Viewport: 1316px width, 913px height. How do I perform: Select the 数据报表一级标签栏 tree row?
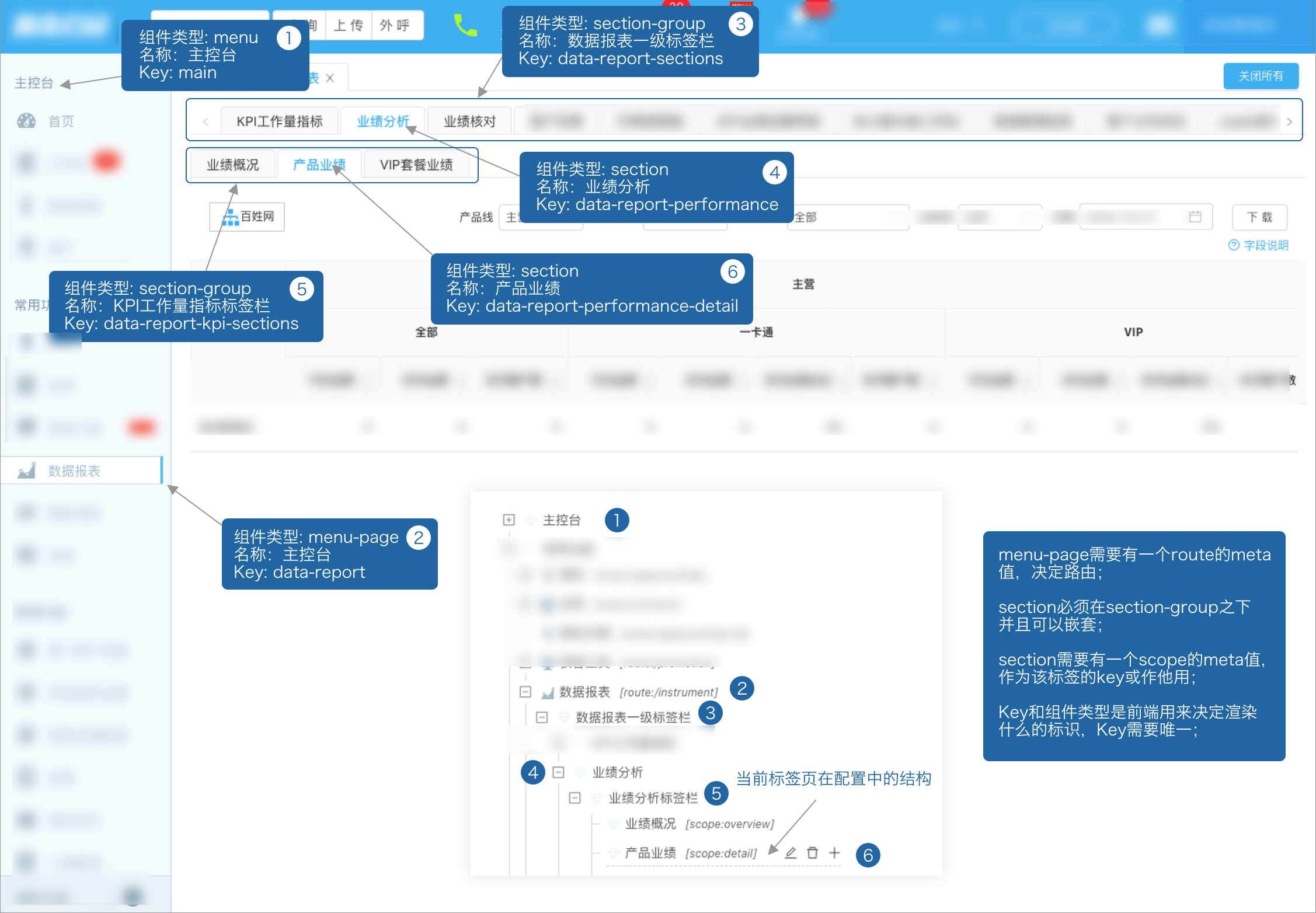pos(633,717)
